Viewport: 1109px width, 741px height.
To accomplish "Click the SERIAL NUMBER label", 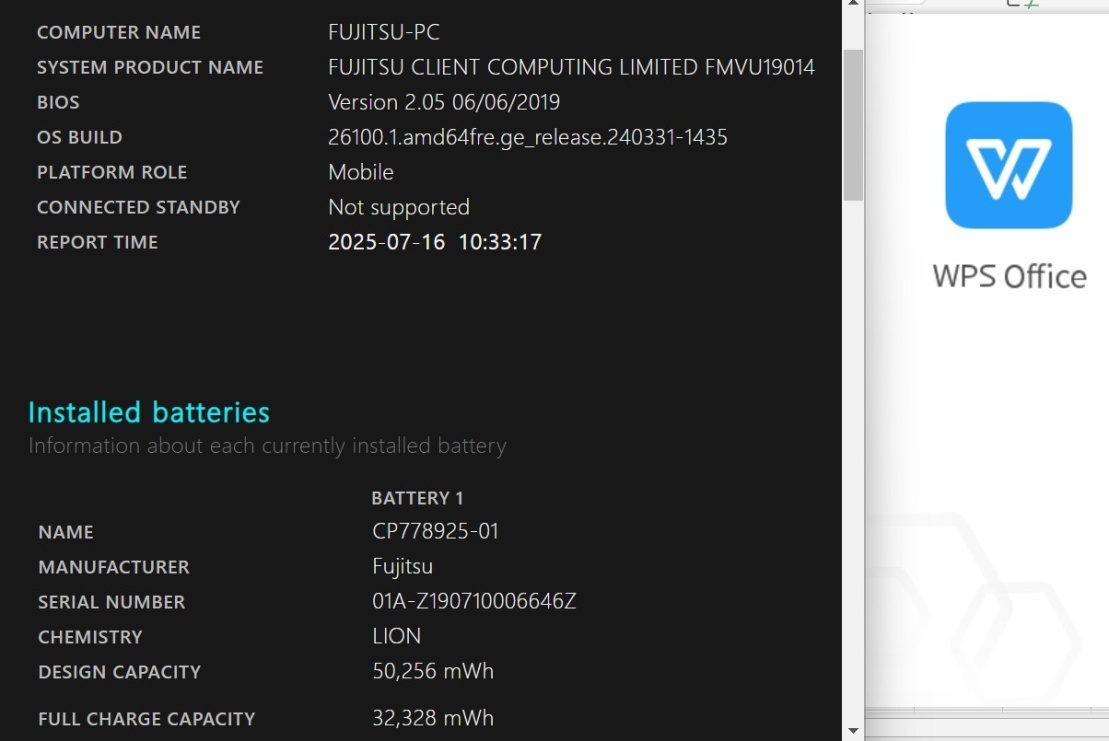I will point(112,602).
